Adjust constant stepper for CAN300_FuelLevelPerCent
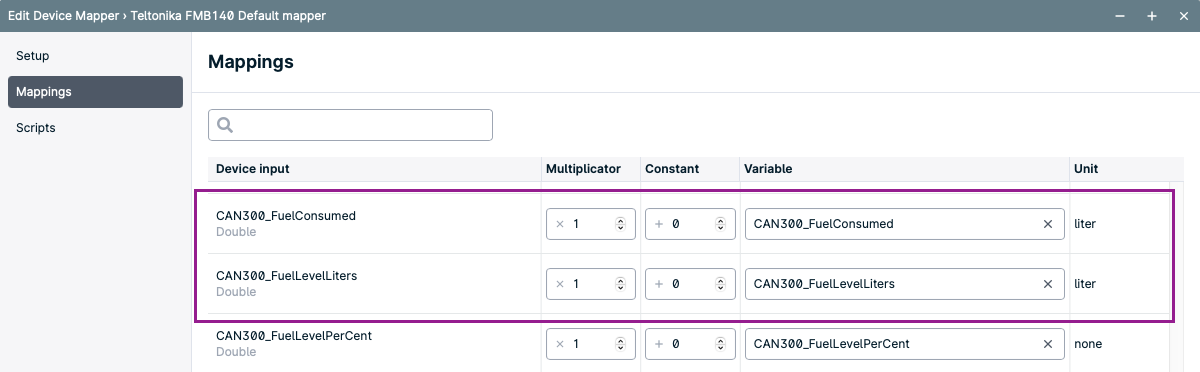The height and width of the screenshot is (372, 1200). [719, 344]
